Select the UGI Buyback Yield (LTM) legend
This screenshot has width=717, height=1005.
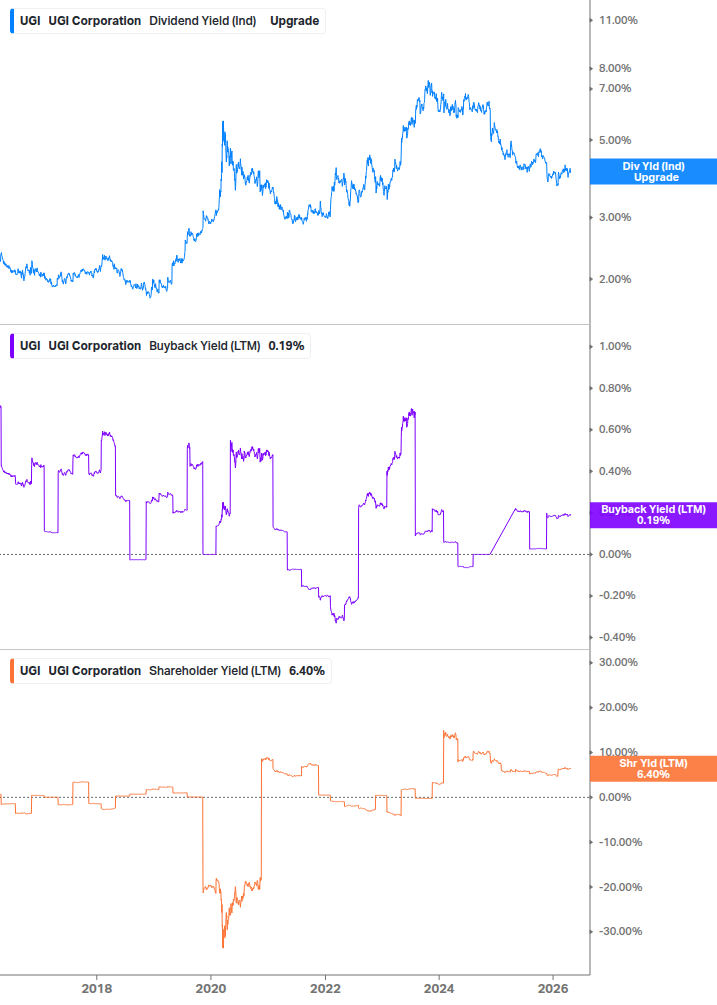pos(160,346)
